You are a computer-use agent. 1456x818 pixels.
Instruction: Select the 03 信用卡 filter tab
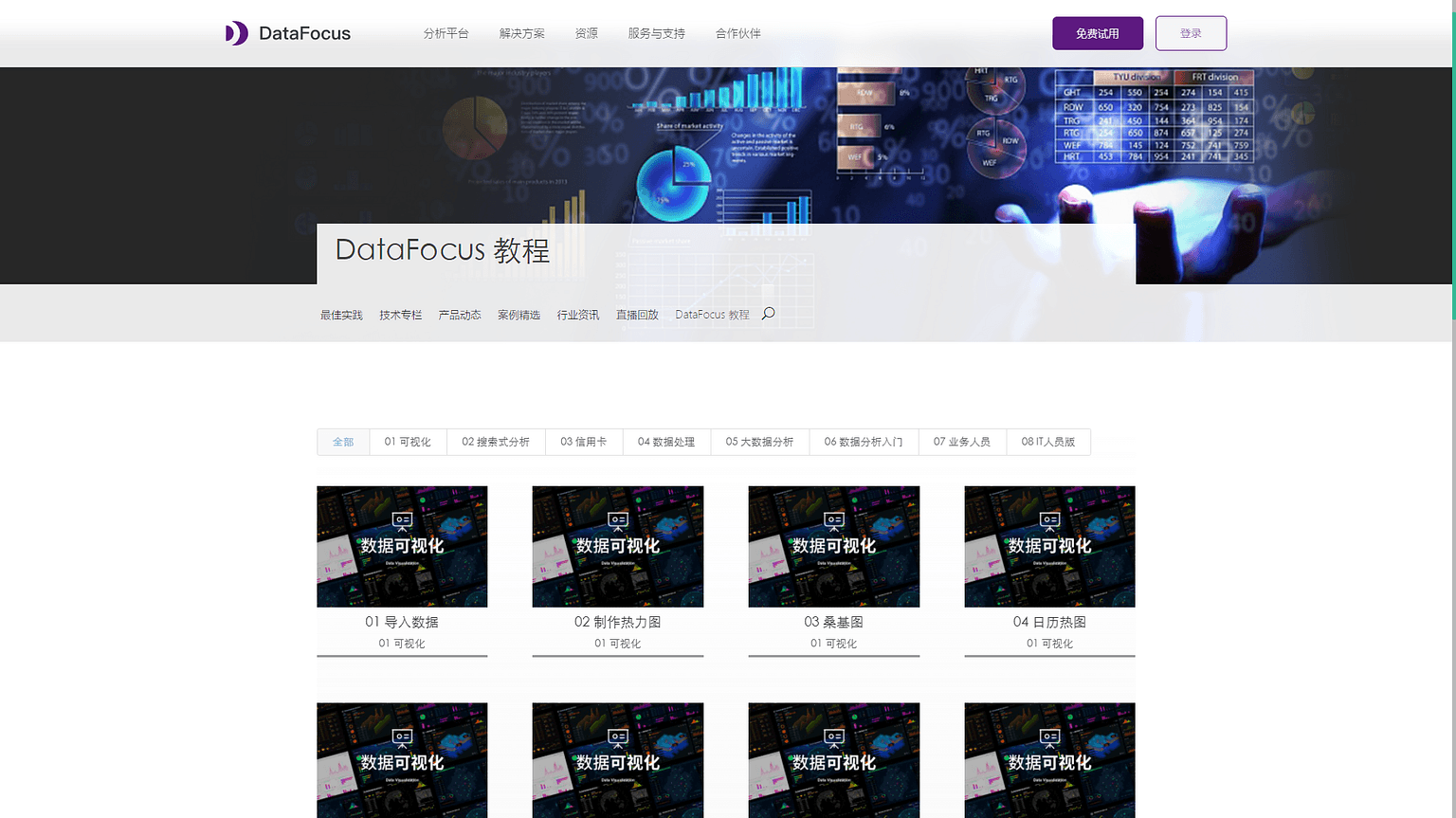pos(584,442)
